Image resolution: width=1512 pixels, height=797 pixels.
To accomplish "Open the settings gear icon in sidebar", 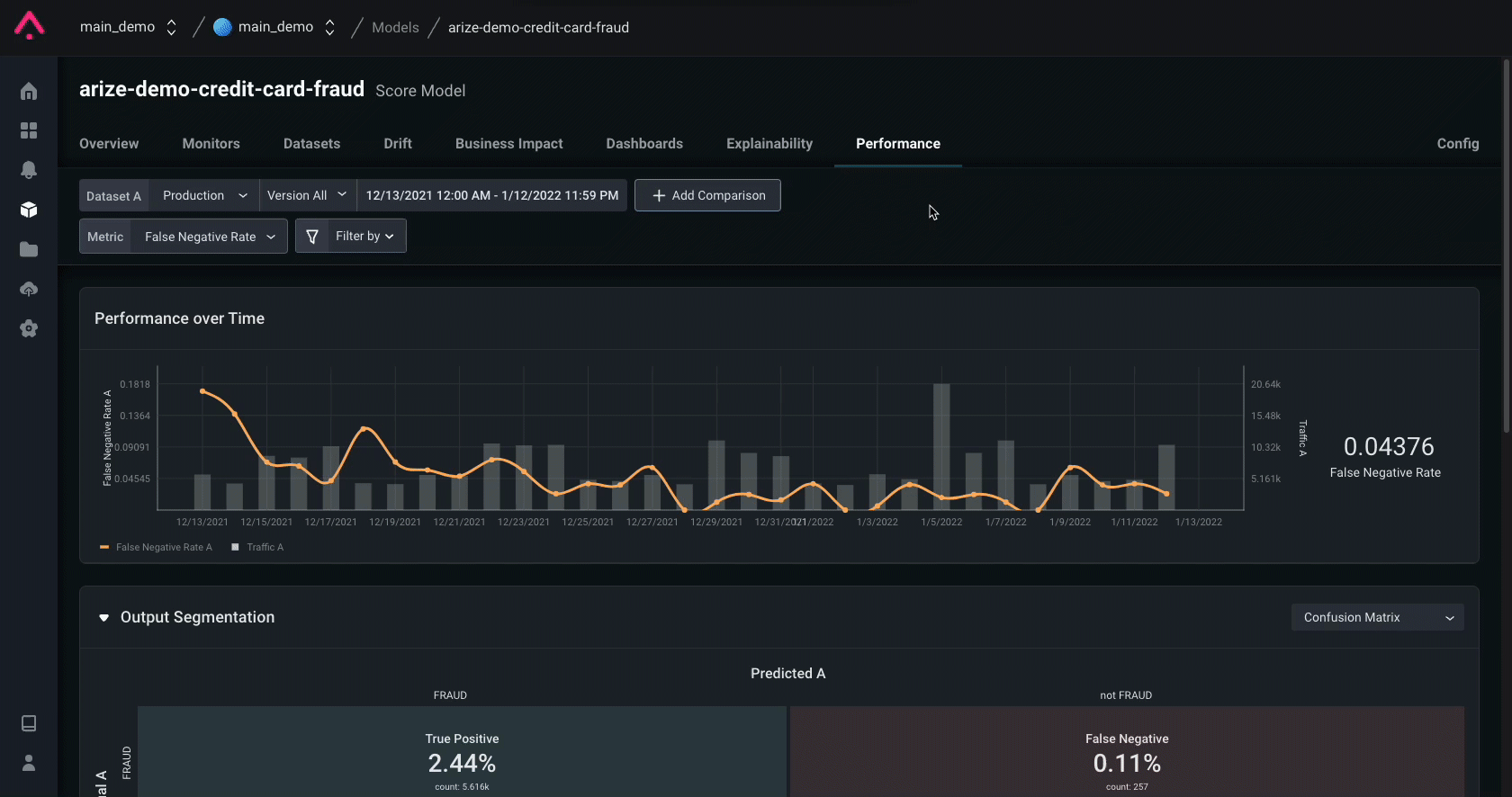I will coord(29,328).
